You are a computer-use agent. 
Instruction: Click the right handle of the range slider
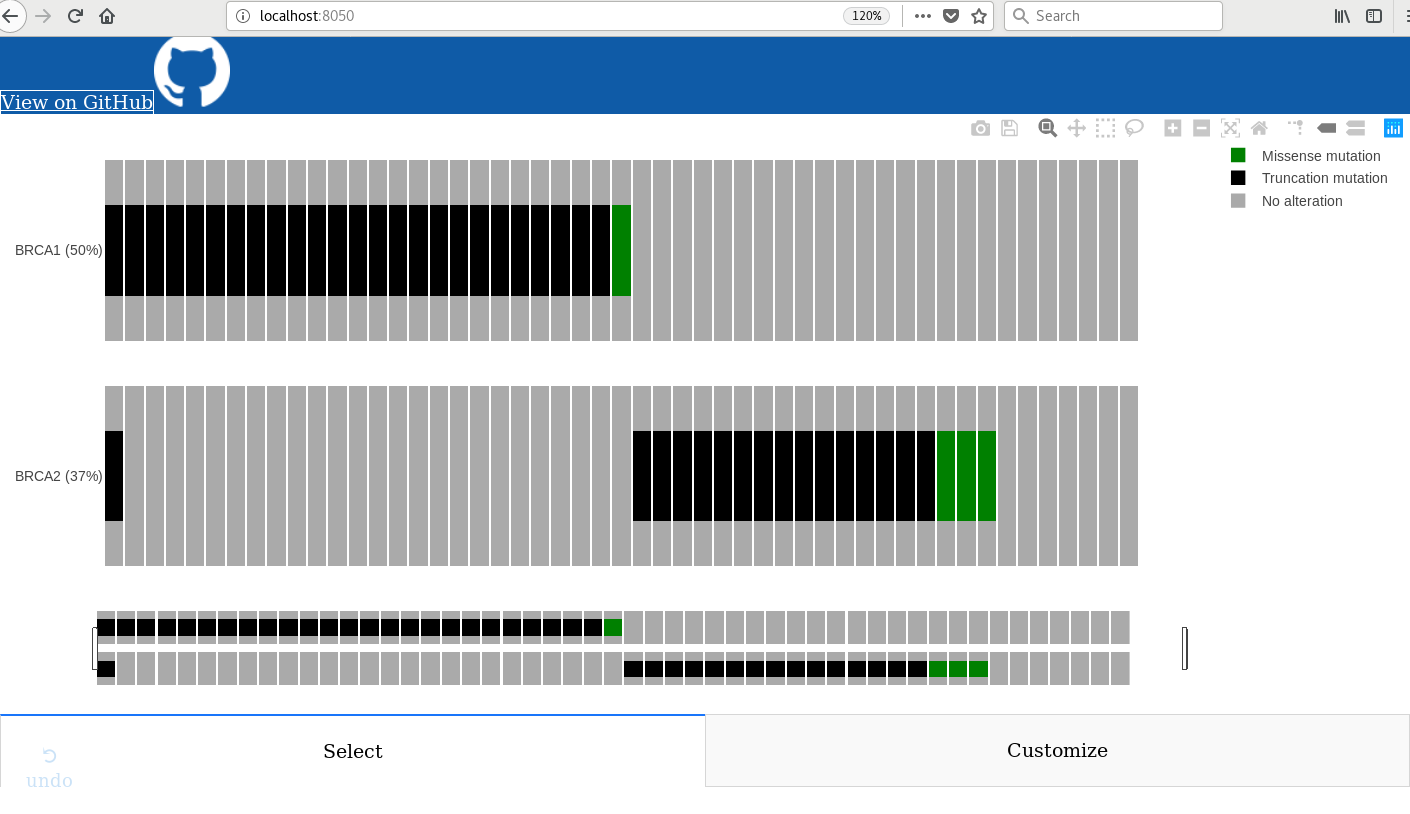tap(1185, 648)
